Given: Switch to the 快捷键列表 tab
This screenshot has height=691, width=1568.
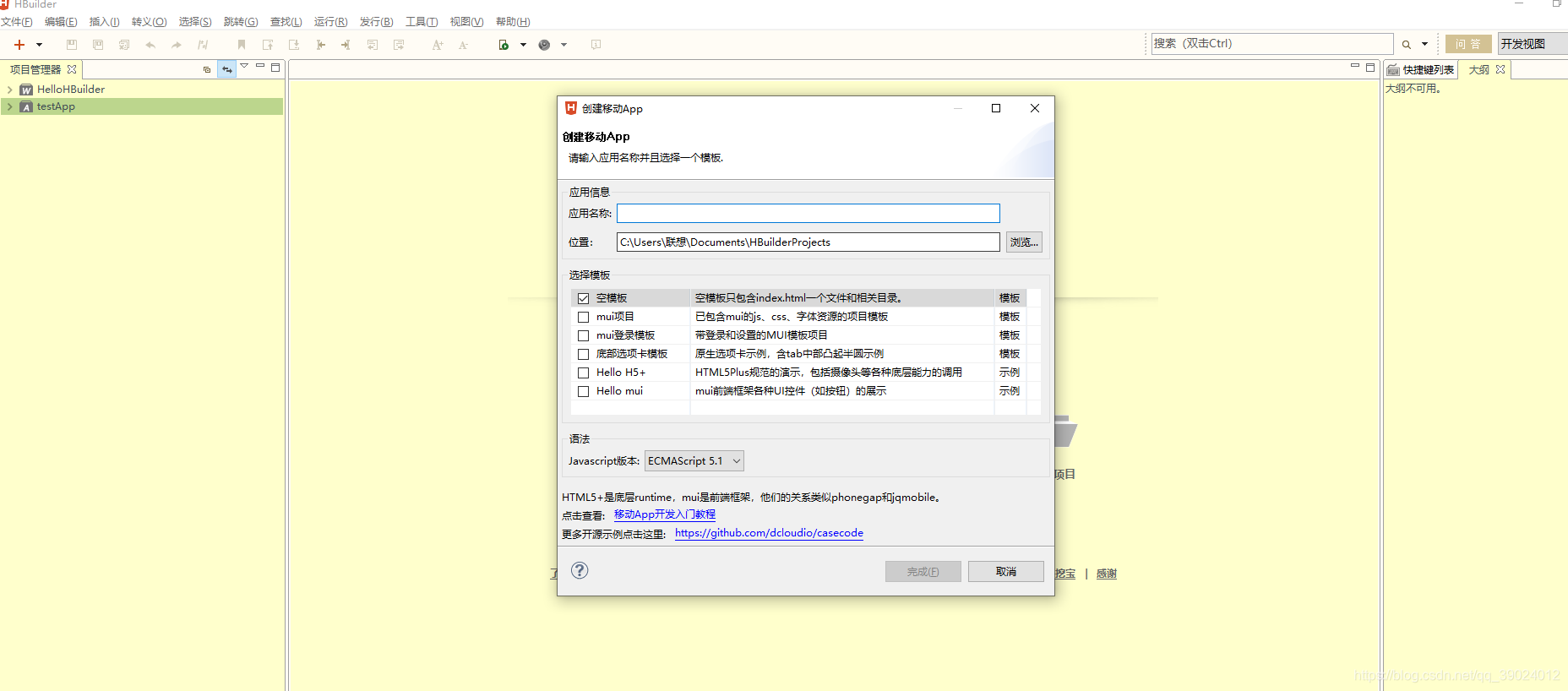Looking at the screenshot, I should point(1421,70).
